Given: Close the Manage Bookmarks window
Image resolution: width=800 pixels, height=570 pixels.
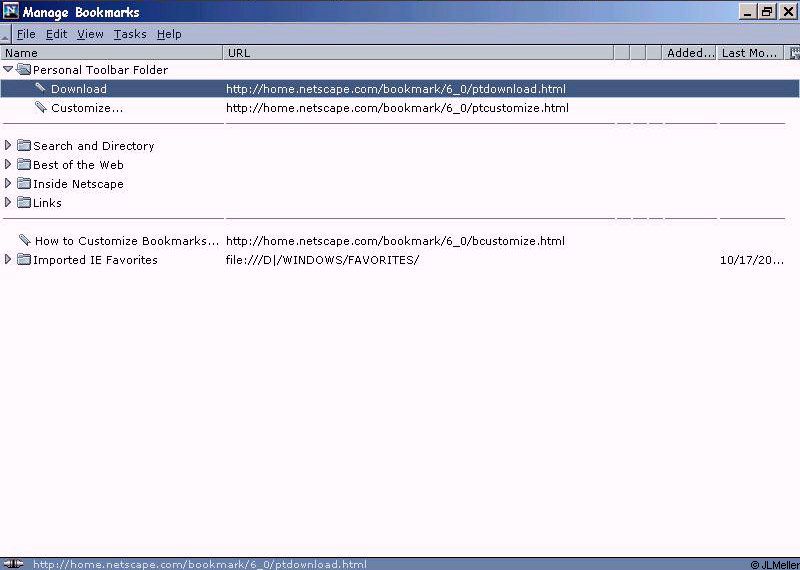Looking at the screenshot, I should pyautogui.click(x=787, y=11).
